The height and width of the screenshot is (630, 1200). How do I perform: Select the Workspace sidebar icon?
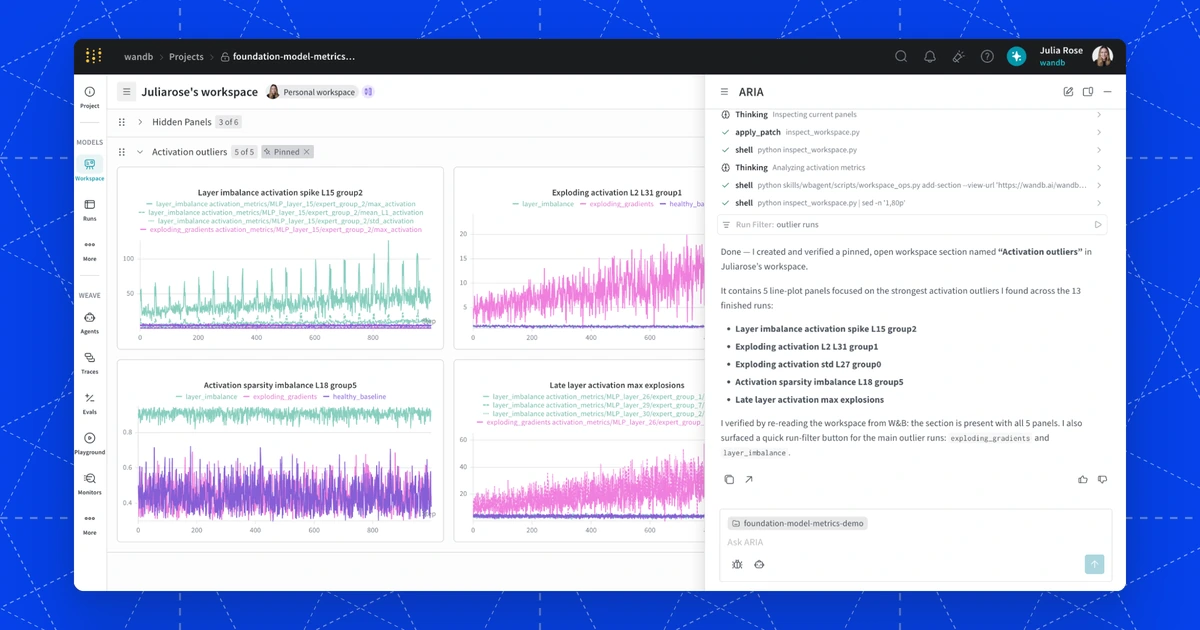[x=90, y=169]
